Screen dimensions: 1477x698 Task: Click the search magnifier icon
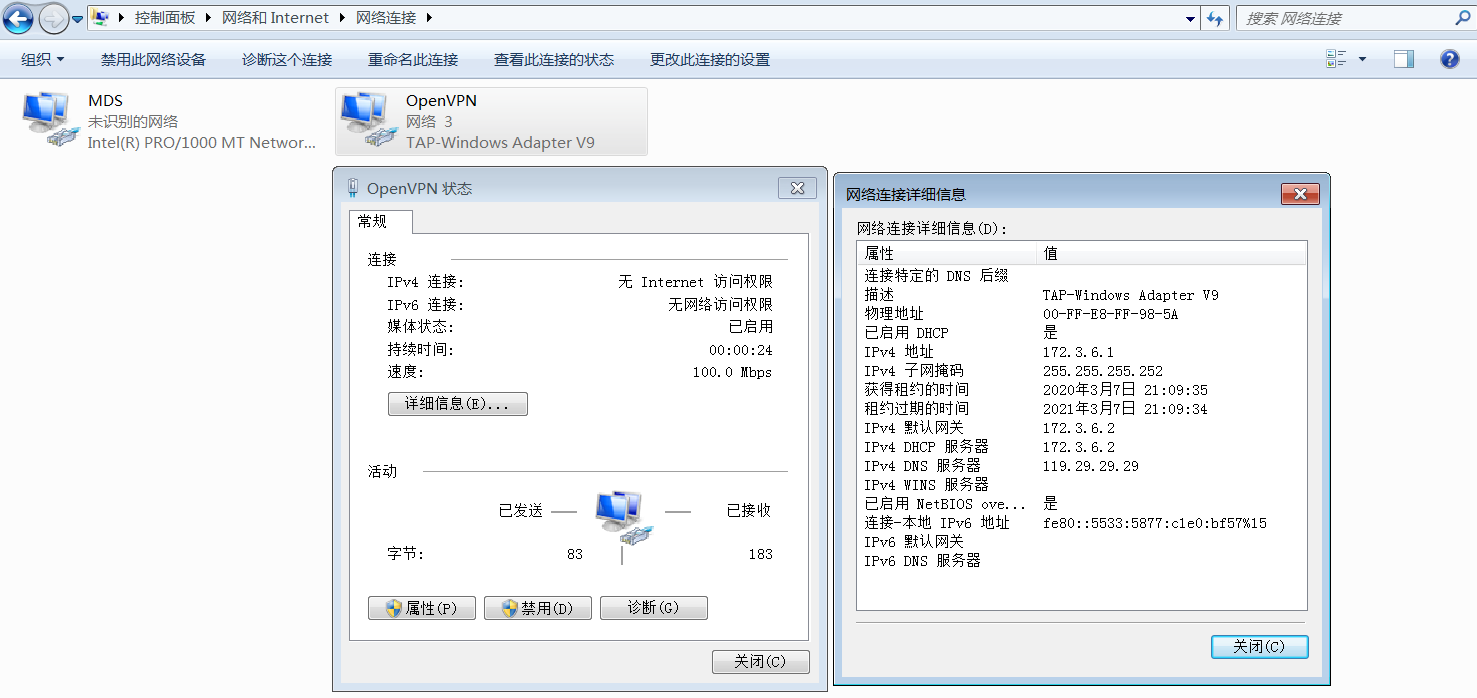point(1463,18)
